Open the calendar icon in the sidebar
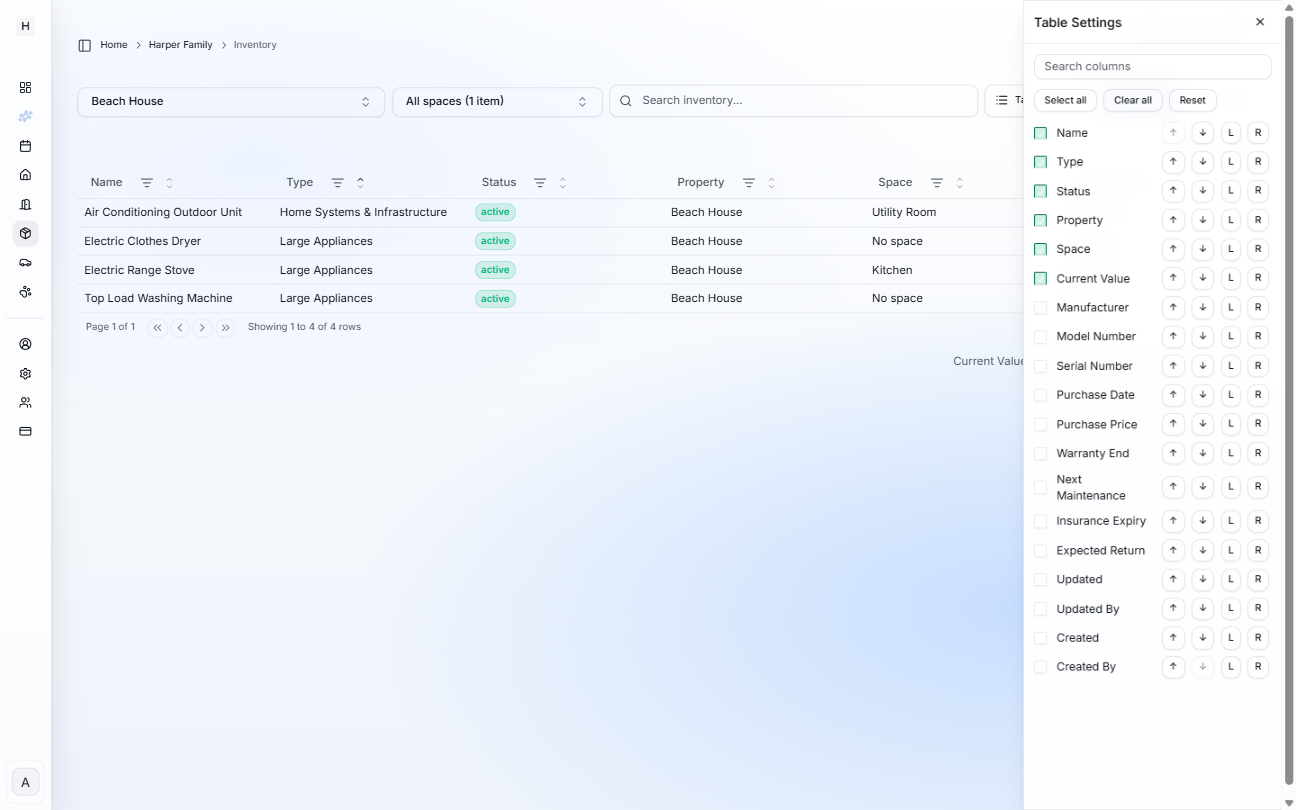Screen dimensions: 1296x810 [26, 146]
